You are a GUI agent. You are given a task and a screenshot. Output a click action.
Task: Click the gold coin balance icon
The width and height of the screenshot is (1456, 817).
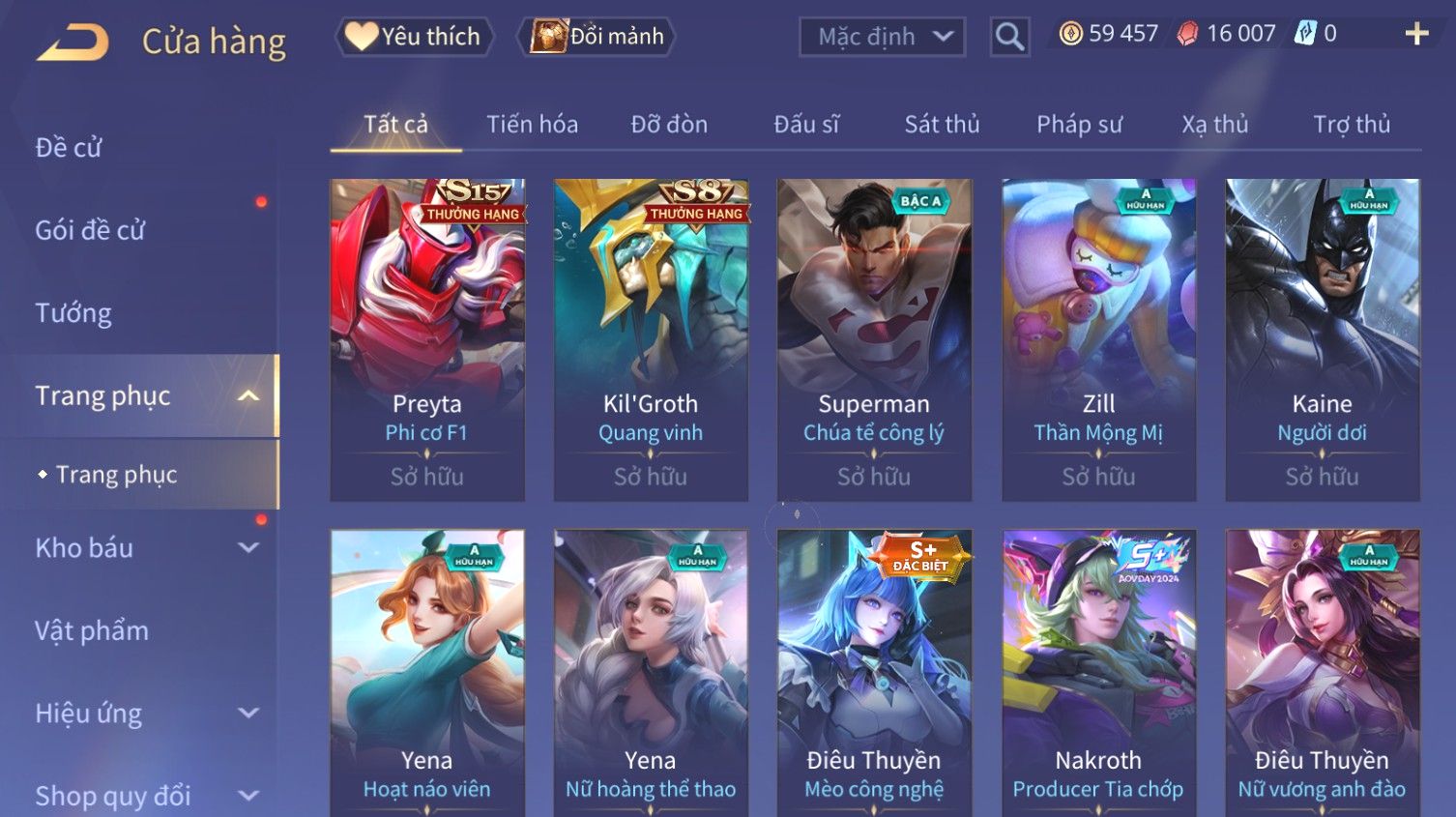(1070, 34)
